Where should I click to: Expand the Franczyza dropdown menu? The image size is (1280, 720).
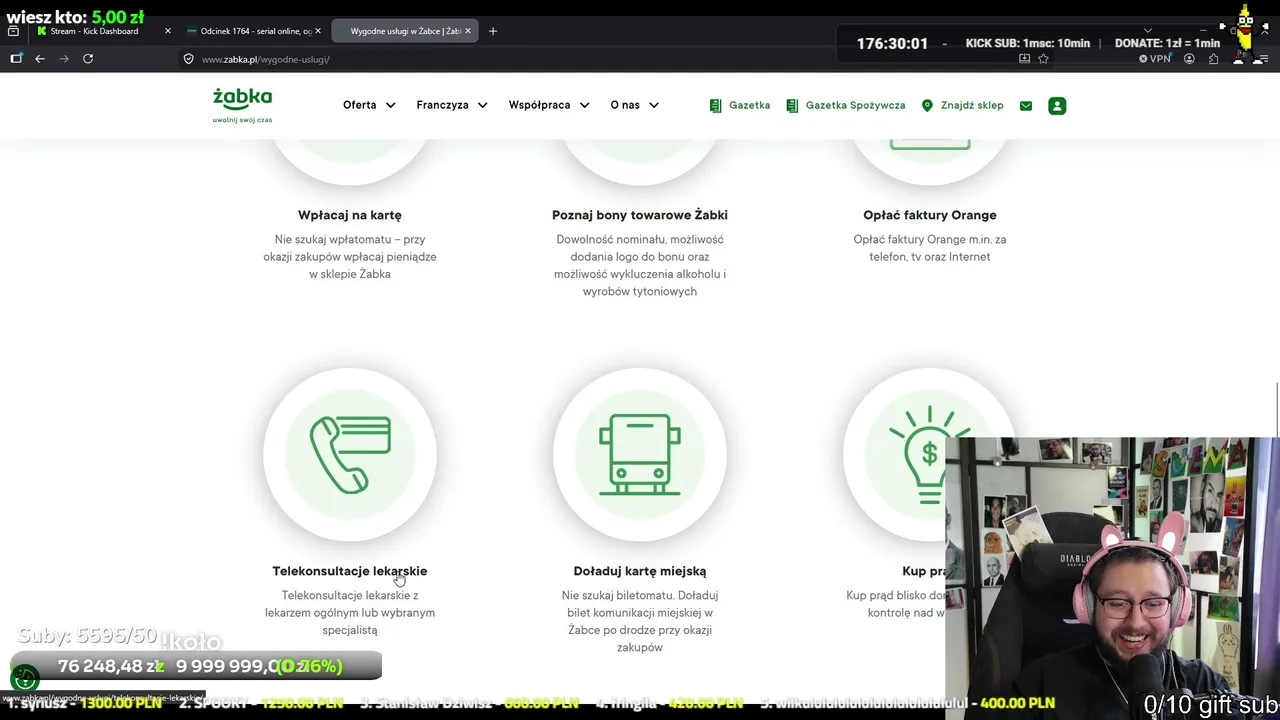point(452,105)
